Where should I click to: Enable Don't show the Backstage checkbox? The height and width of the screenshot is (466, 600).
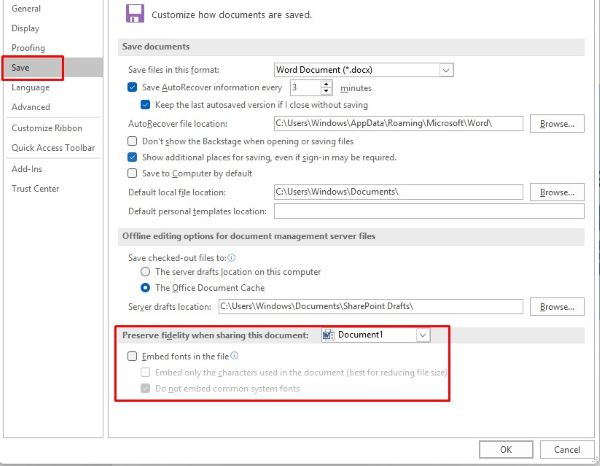132,141
